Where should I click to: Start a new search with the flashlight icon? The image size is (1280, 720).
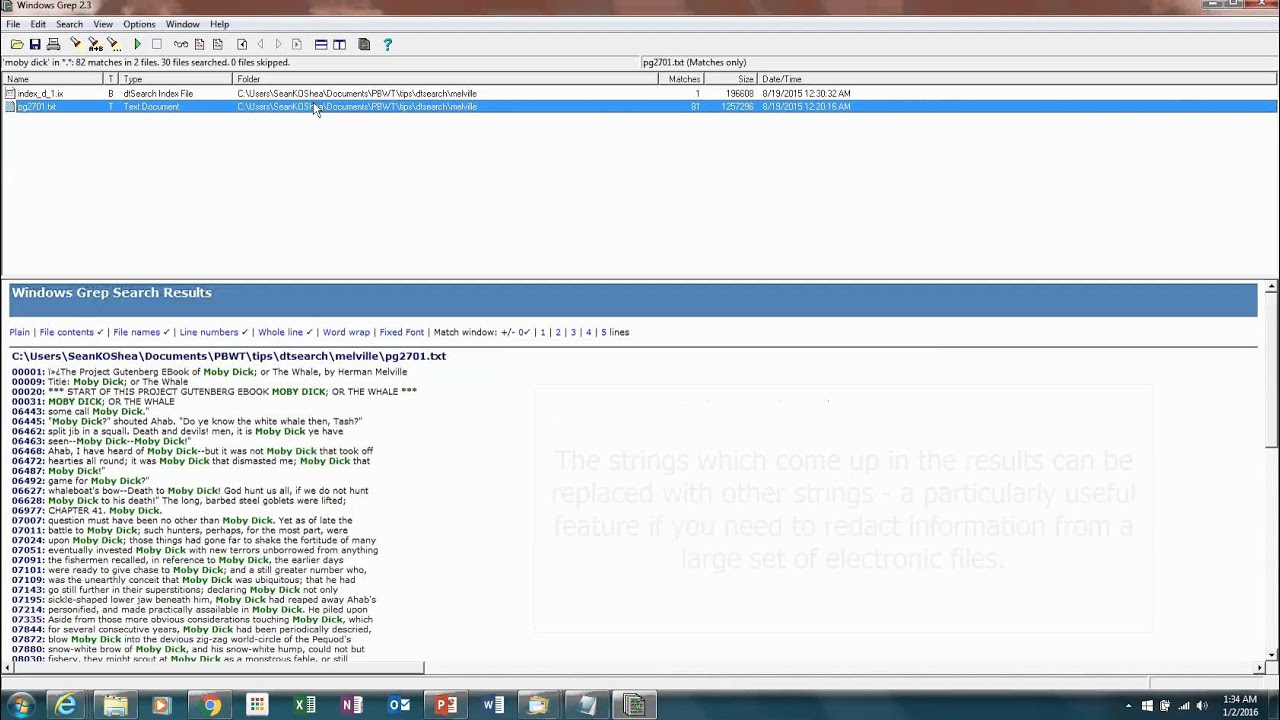(75, 44)
